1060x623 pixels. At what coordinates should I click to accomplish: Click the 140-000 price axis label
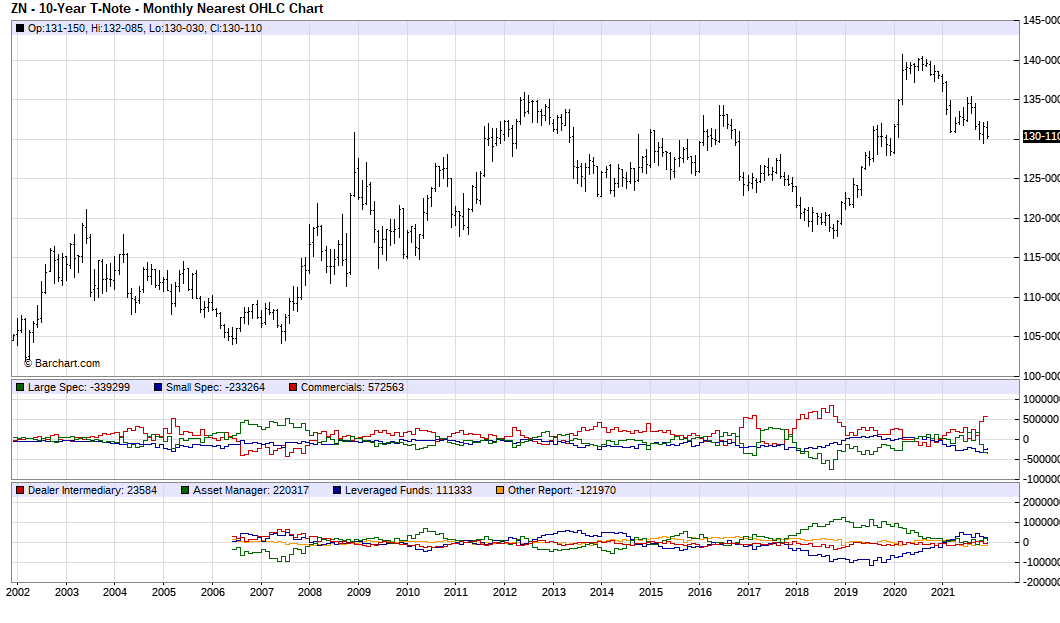(x=1040, y=60)
